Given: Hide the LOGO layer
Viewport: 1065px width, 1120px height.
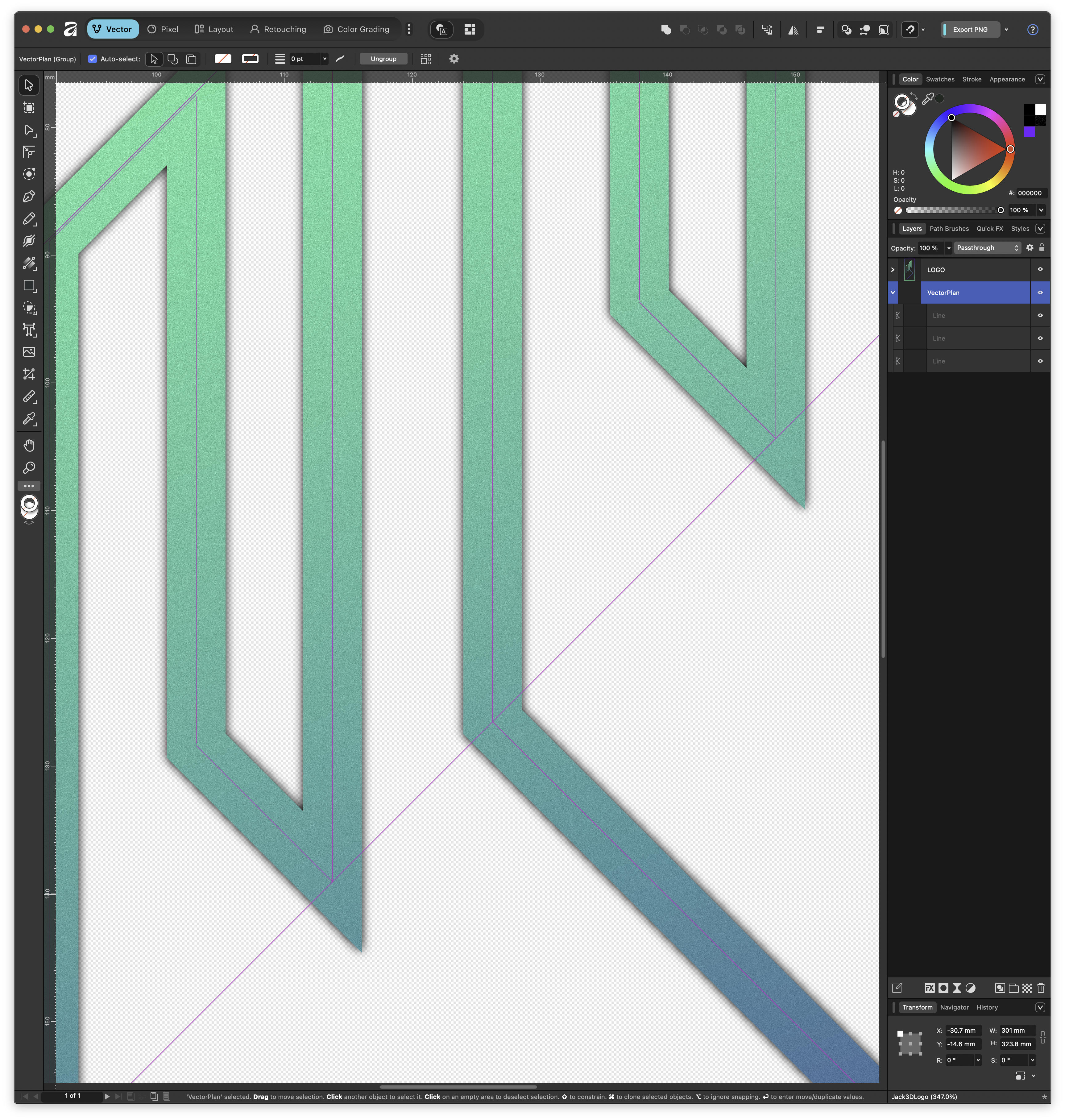Looking at the screenshot, I should [x=1040, y=270].
